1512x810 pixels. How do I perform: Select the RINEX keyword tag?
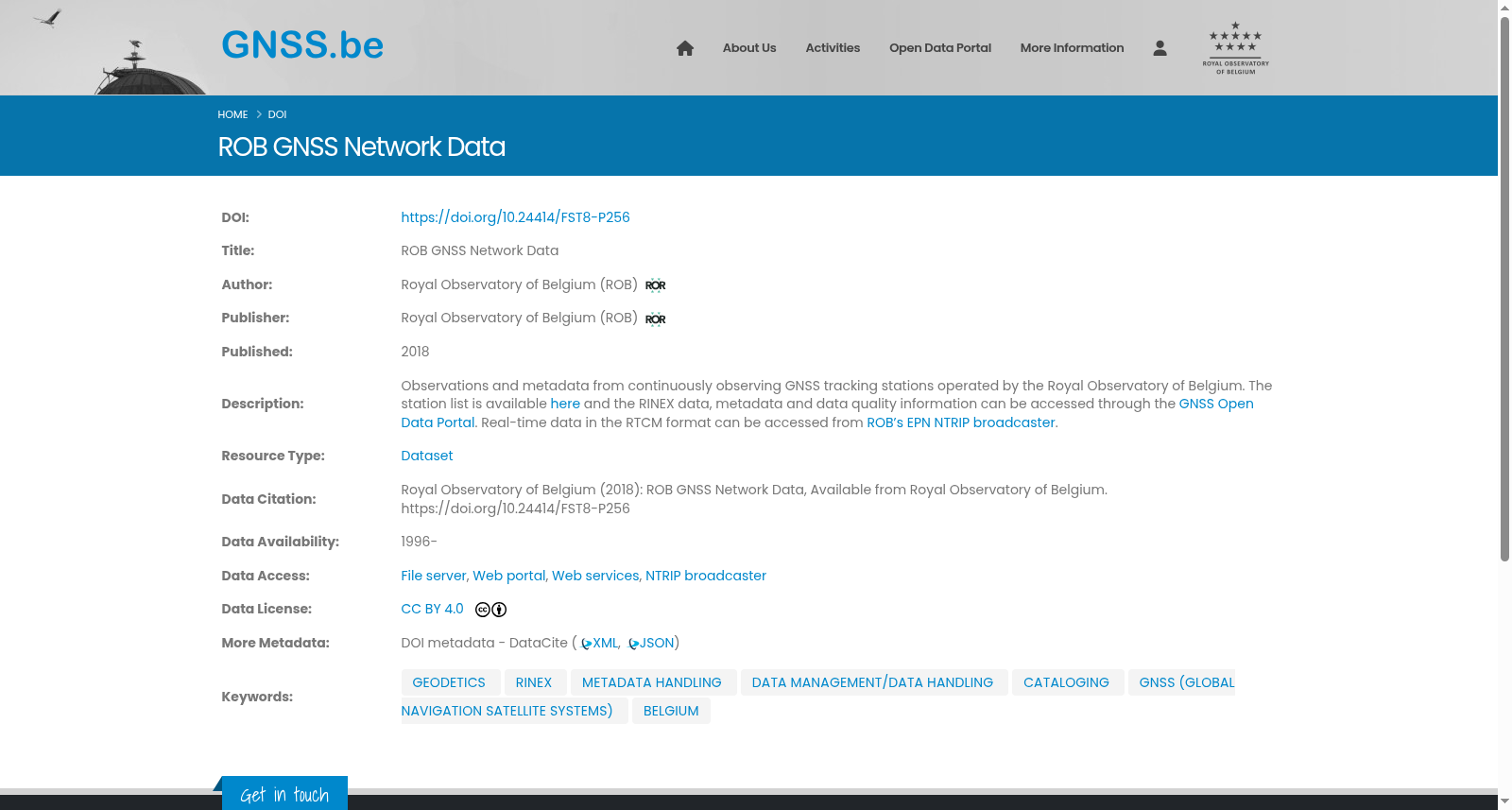tap(534, 682)
